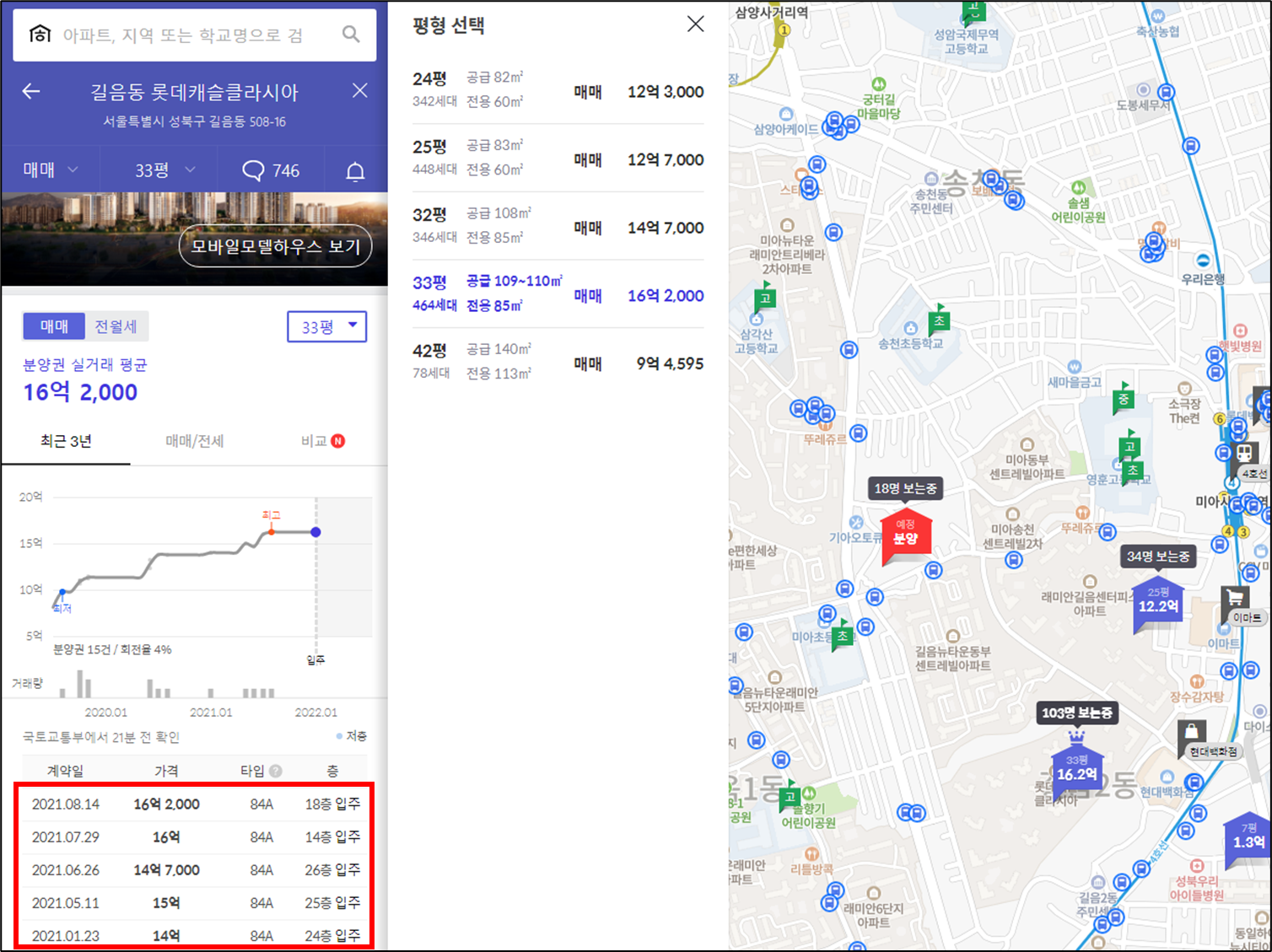Click the 최저 blue point on chart
Image resolution: width=1272 pixels, height=952 pixels.
point(62,592)
